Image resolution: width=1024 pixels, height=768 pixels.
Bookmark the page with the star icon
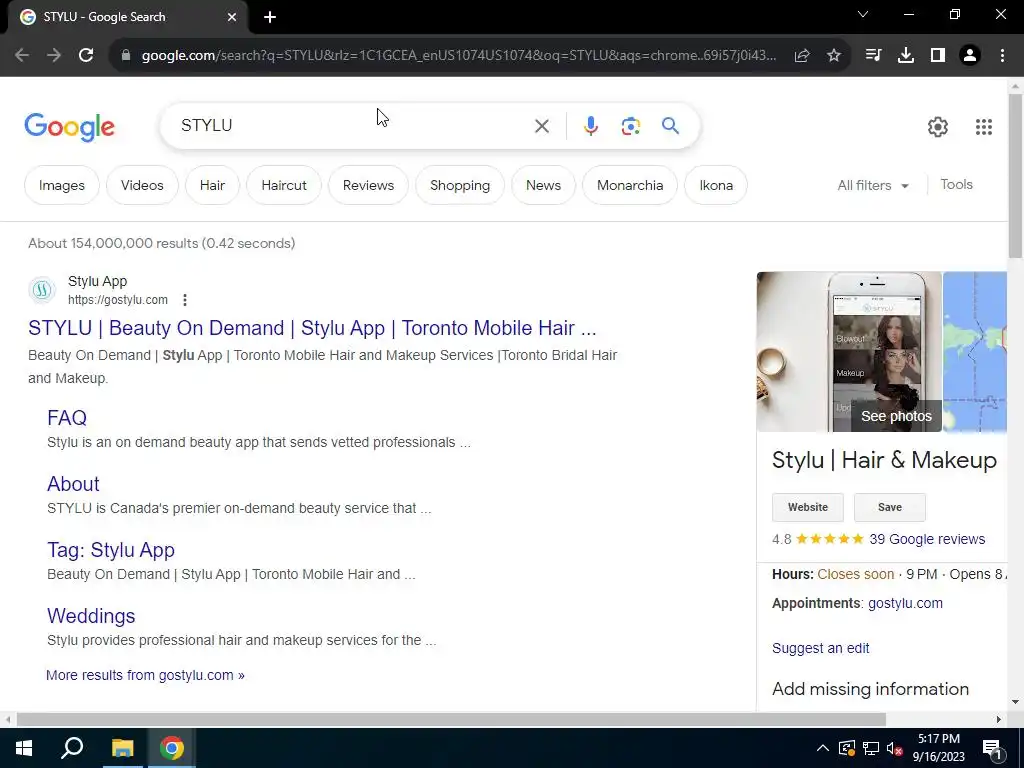click(x=834, y=56)
